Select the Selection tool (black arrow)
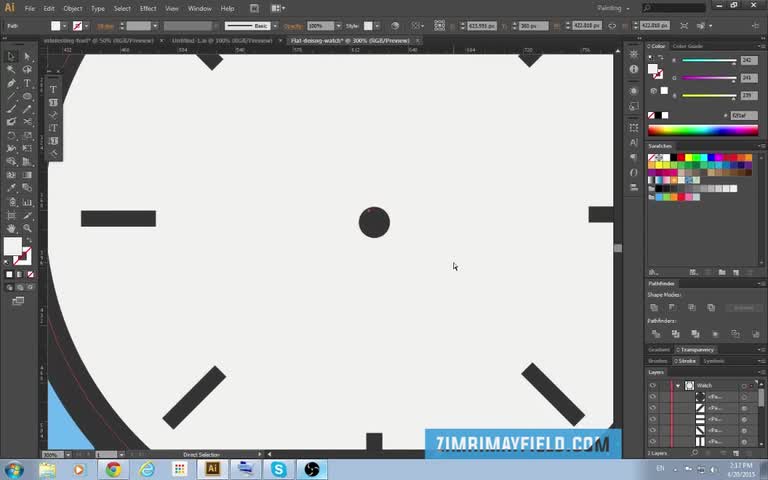Screen dimensions: 768x480 click(11, 56)
